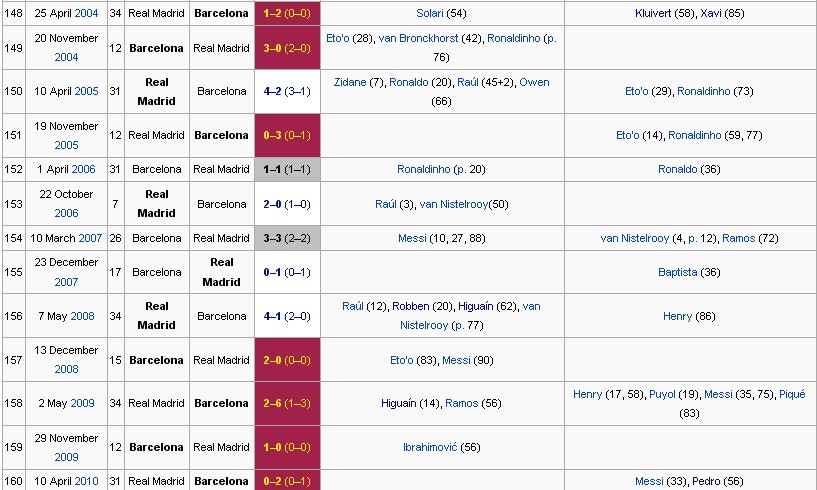Open the 2009 link under 29 November
This screenshot has height=490, width=817.
[66, 457]
